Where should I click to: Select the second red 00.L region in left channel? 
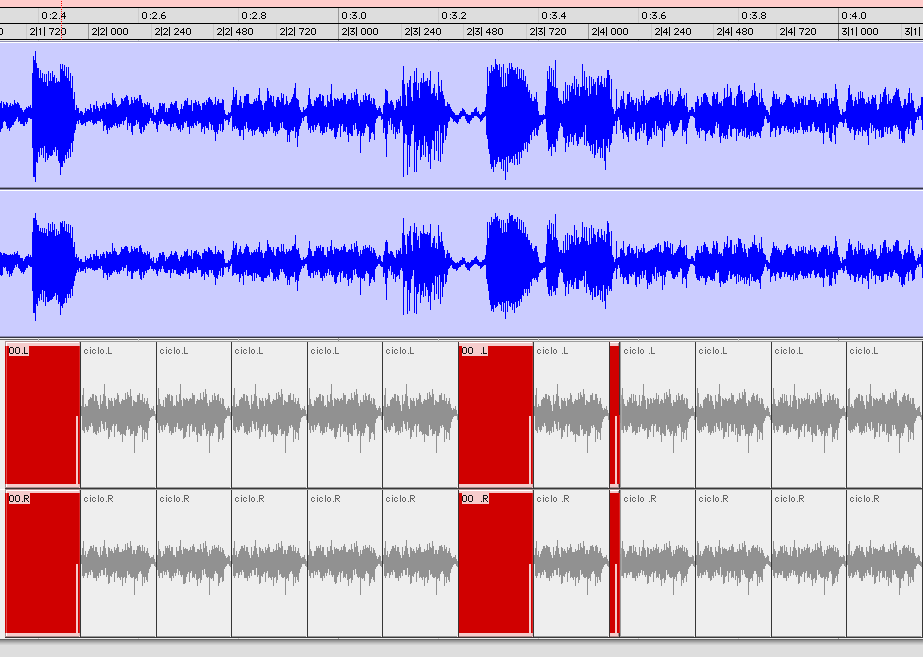click(495, 415)
